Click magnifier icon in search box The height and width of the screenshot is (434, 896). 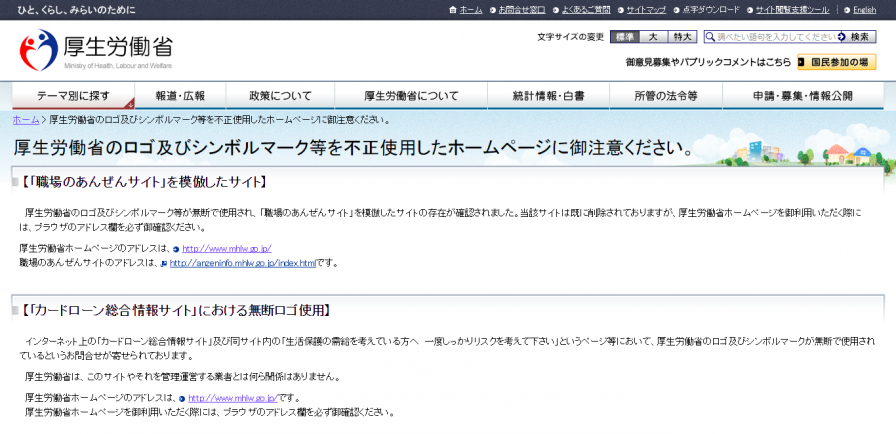point(710,37)
